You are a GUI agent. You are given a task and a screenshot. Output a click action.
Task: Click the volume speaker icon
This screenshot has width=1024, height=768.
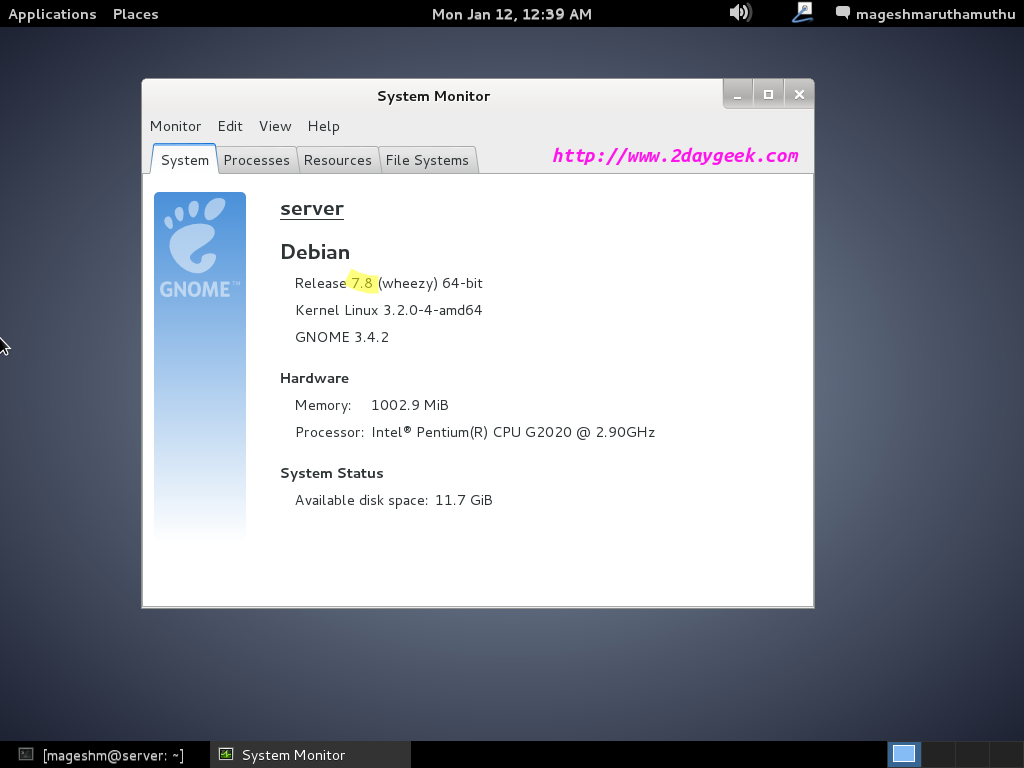click(x=739, y=13)
